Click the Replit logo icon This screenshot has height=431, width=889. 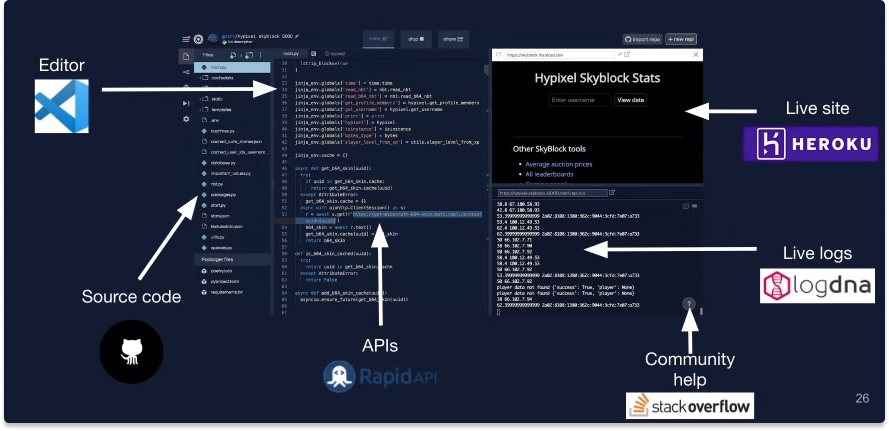click(x=198, y=39)
